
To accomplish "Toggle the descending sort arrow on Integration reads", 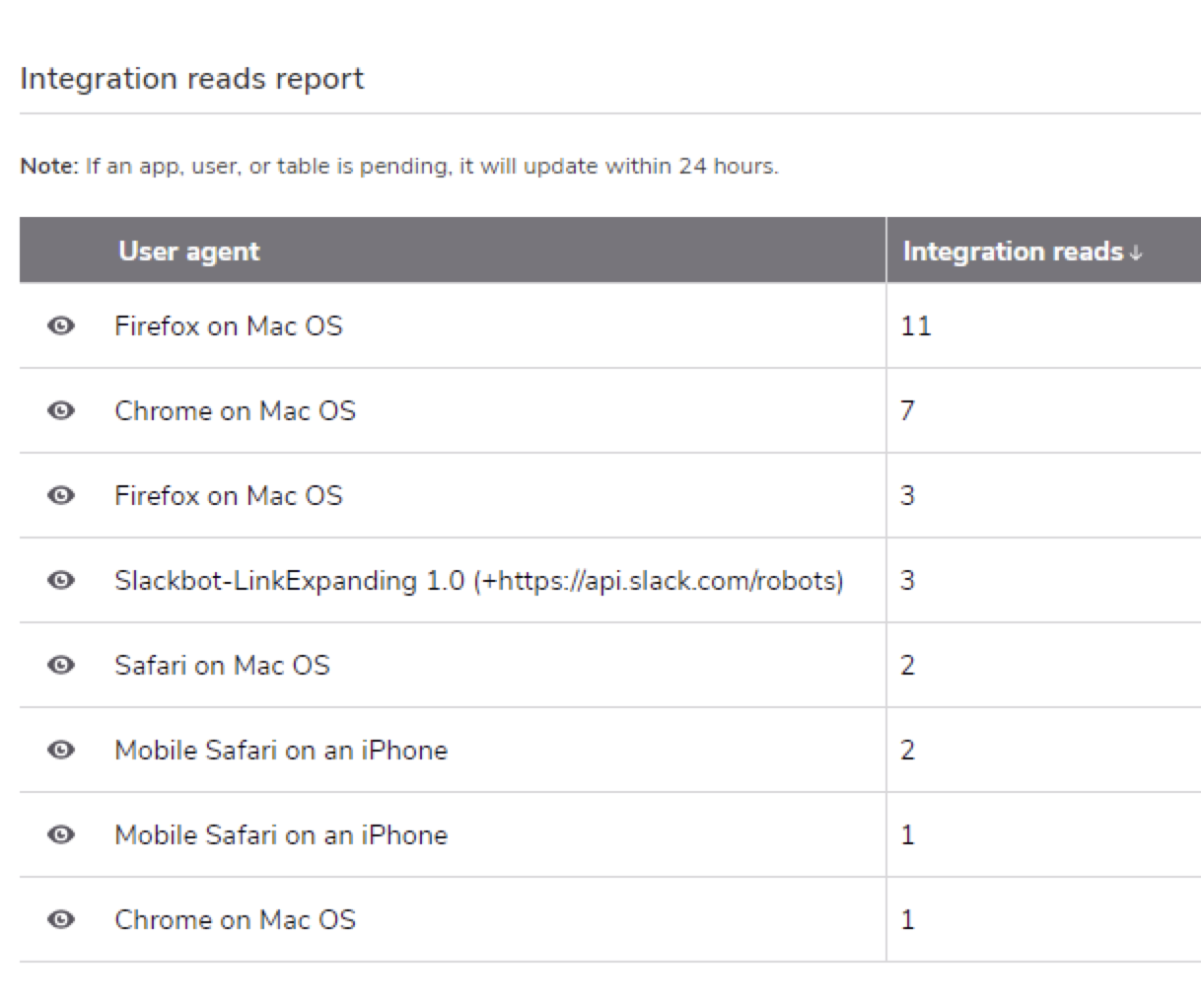I will tap(1136, 253).
